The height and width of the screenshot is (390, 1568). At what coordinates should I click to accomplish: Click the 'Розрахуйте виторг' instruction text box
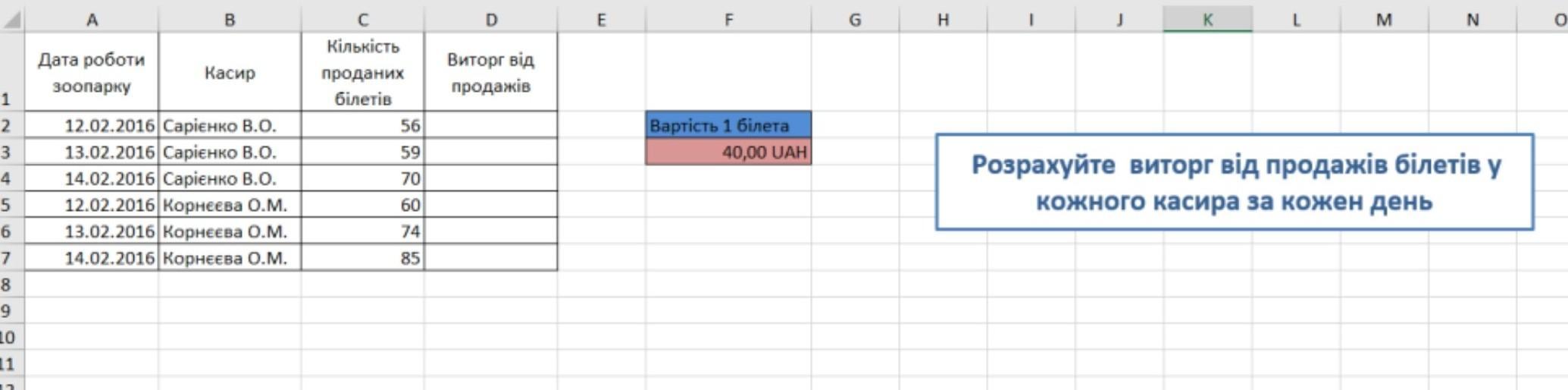(1235, 182)
